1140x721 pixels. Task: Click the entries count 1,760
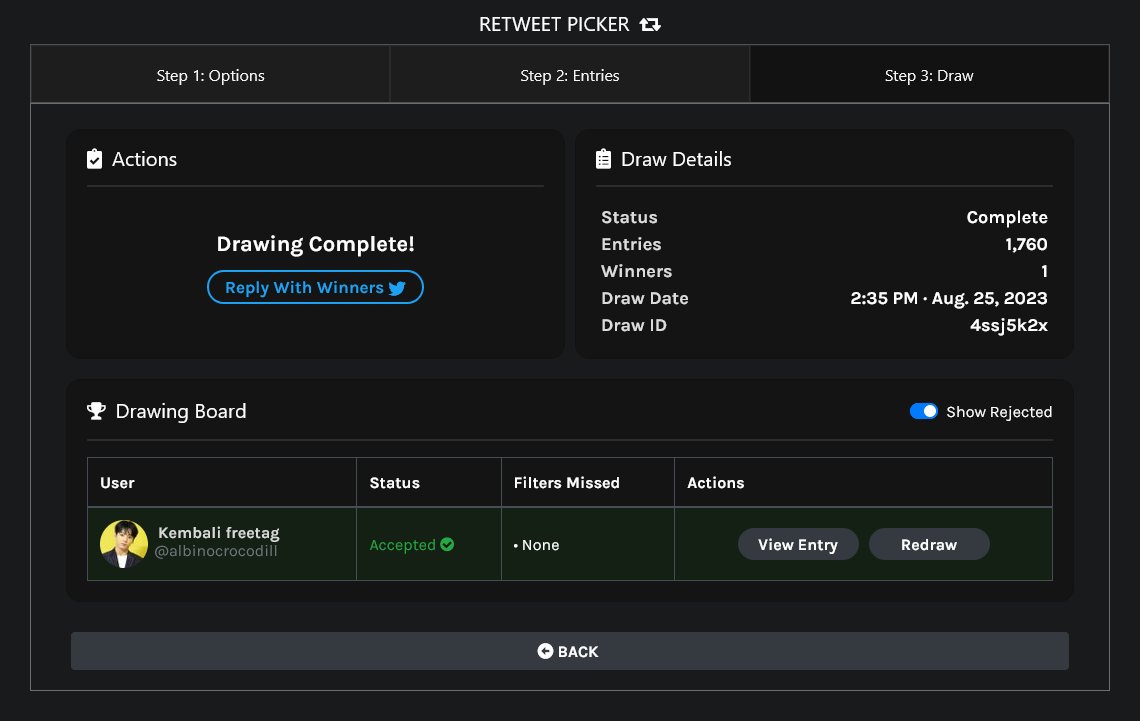point(1026,244)
